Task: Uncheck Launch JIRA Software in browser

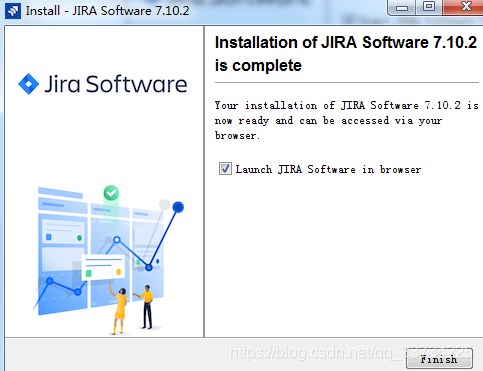Action: tap(225, 169)
